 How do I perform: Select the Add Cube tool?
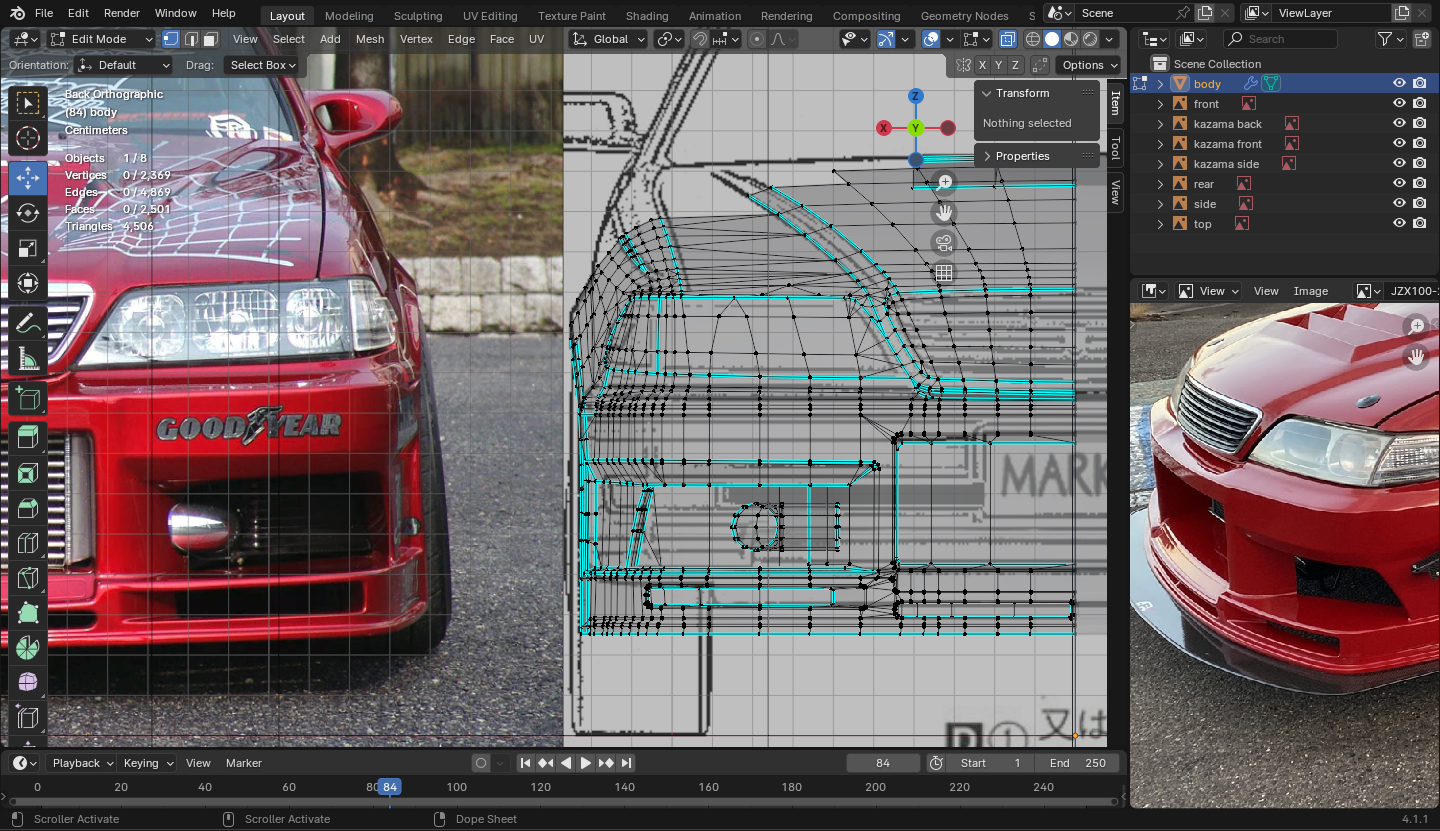pyautogui.click(x=28, y=398)
